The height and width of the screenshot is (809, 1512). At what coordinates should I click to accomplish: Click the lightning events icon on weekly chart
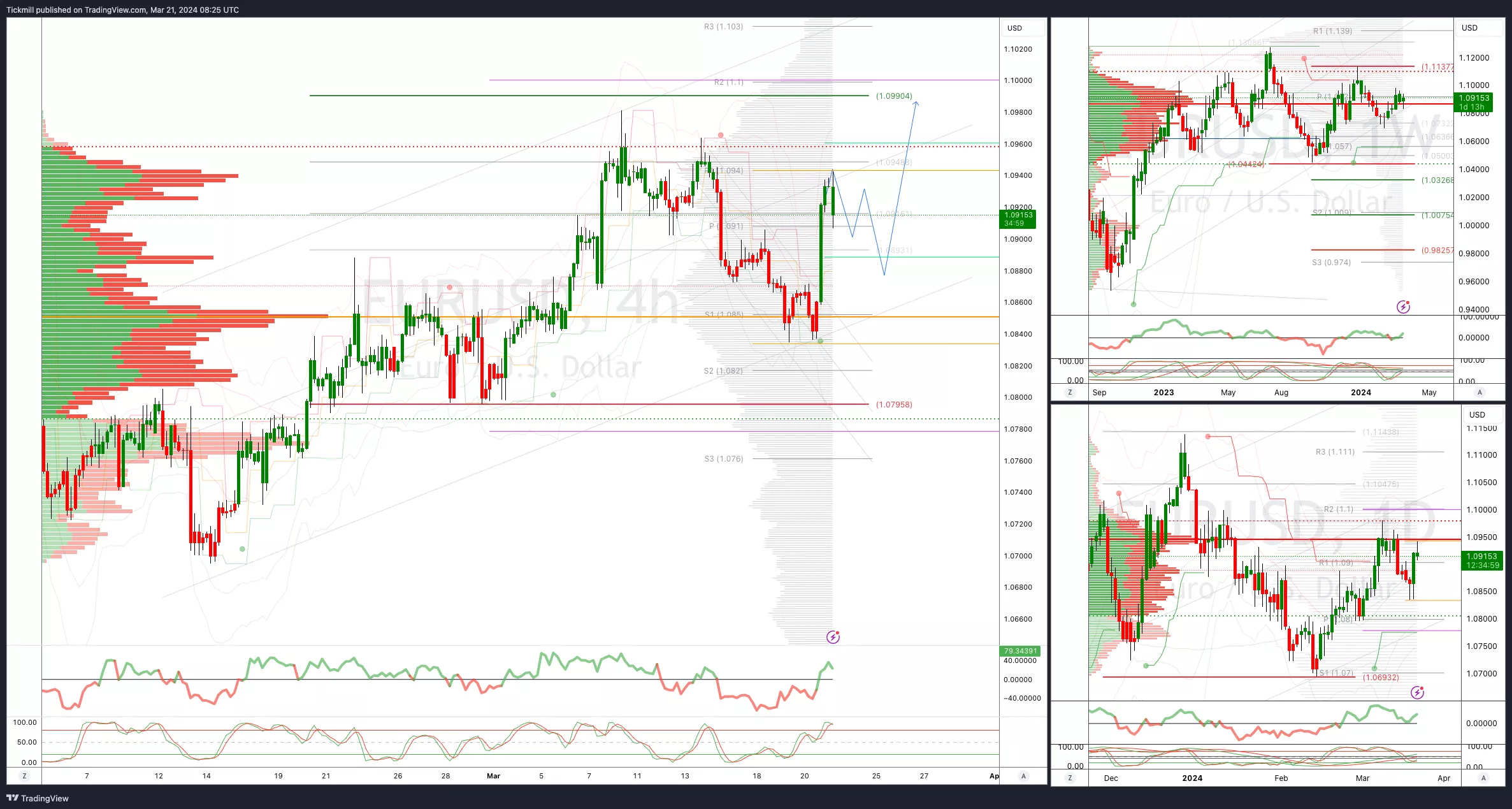pyautogui.click(x=1403, y=307)
